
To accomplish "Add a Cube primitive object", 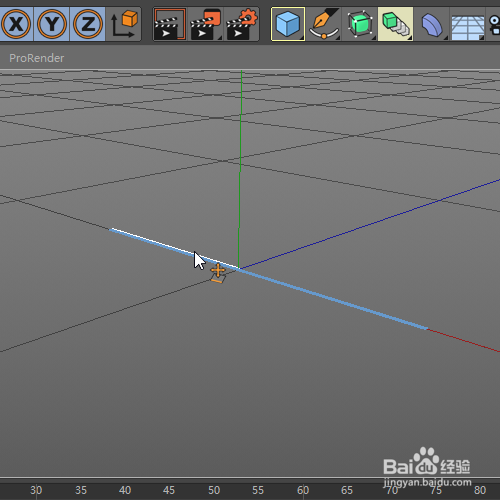I will click(288, 24).
